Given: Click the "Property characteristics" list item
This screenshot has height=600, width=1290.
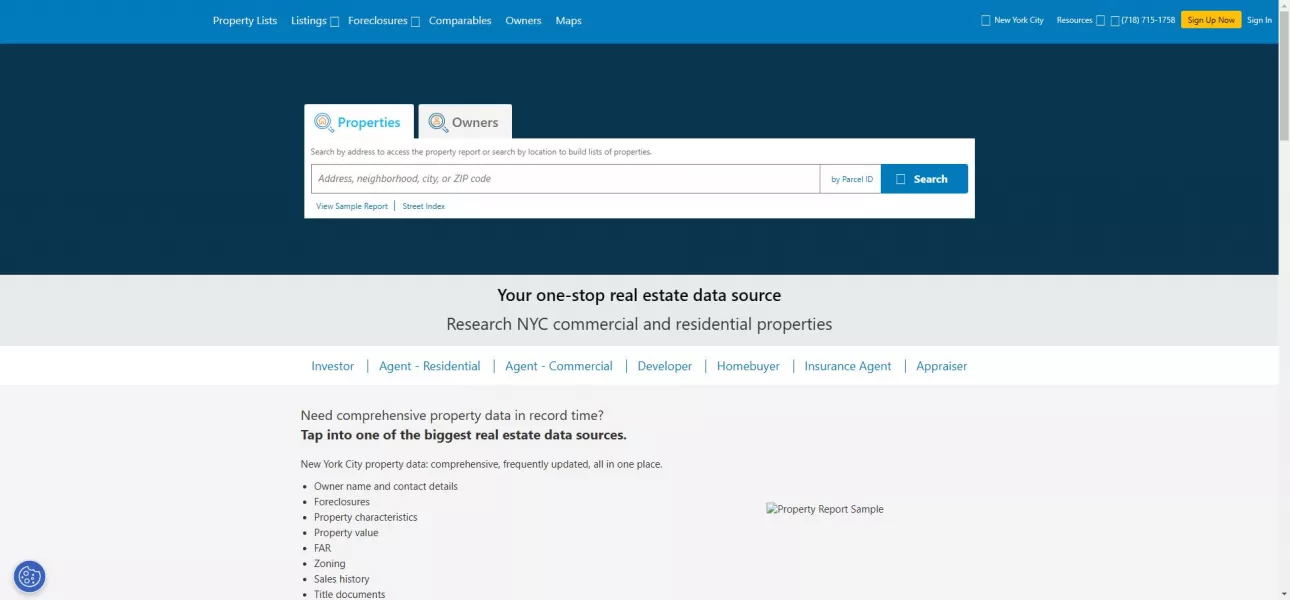Looking at the screenshot, I should coord(366,517).
